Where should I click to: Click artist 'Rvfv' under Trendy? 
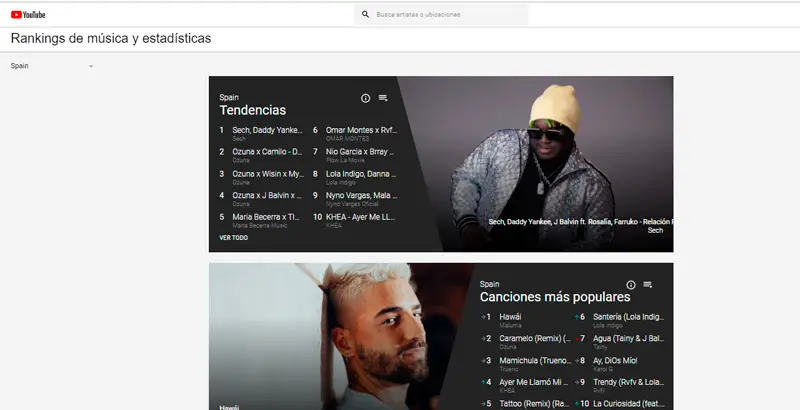(599, 391)
